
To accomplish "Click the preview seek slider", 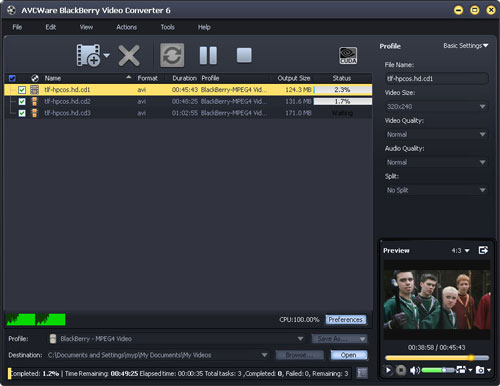I will (437, 358).
